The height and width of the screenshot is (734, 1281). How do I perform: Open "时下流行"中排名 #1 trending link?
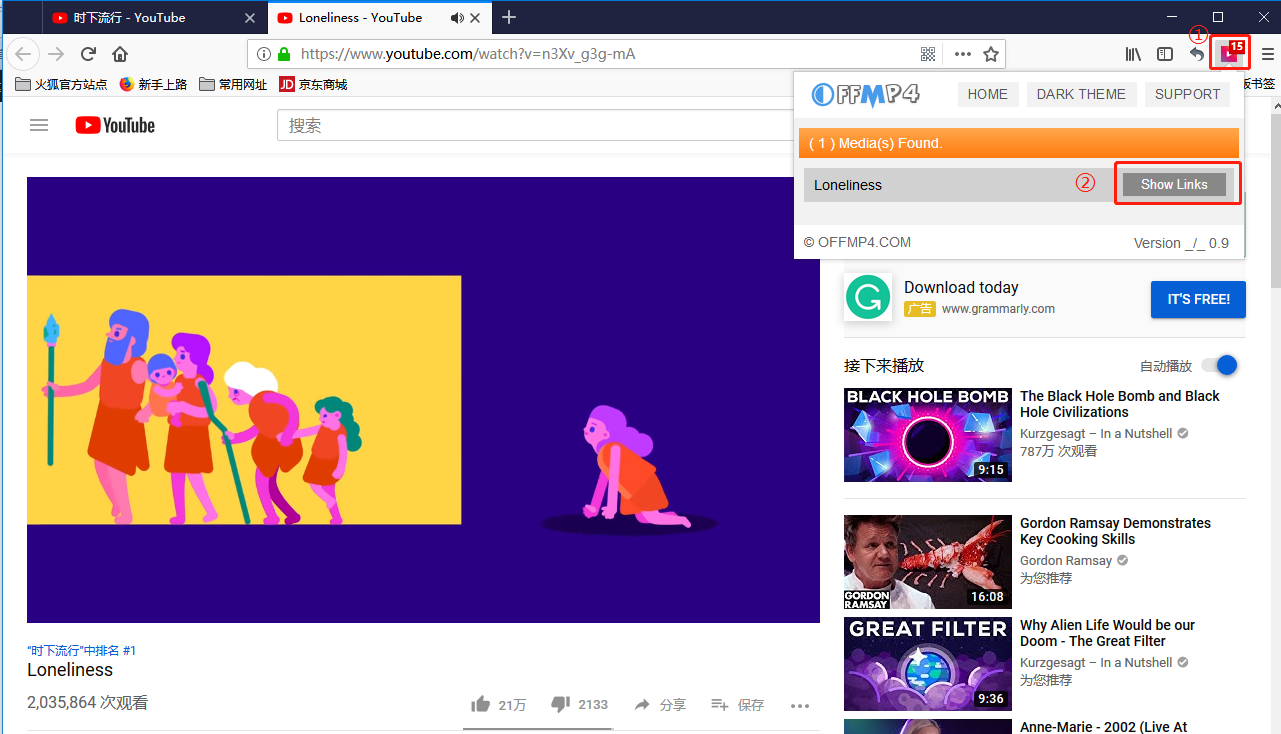pos(81,650)
